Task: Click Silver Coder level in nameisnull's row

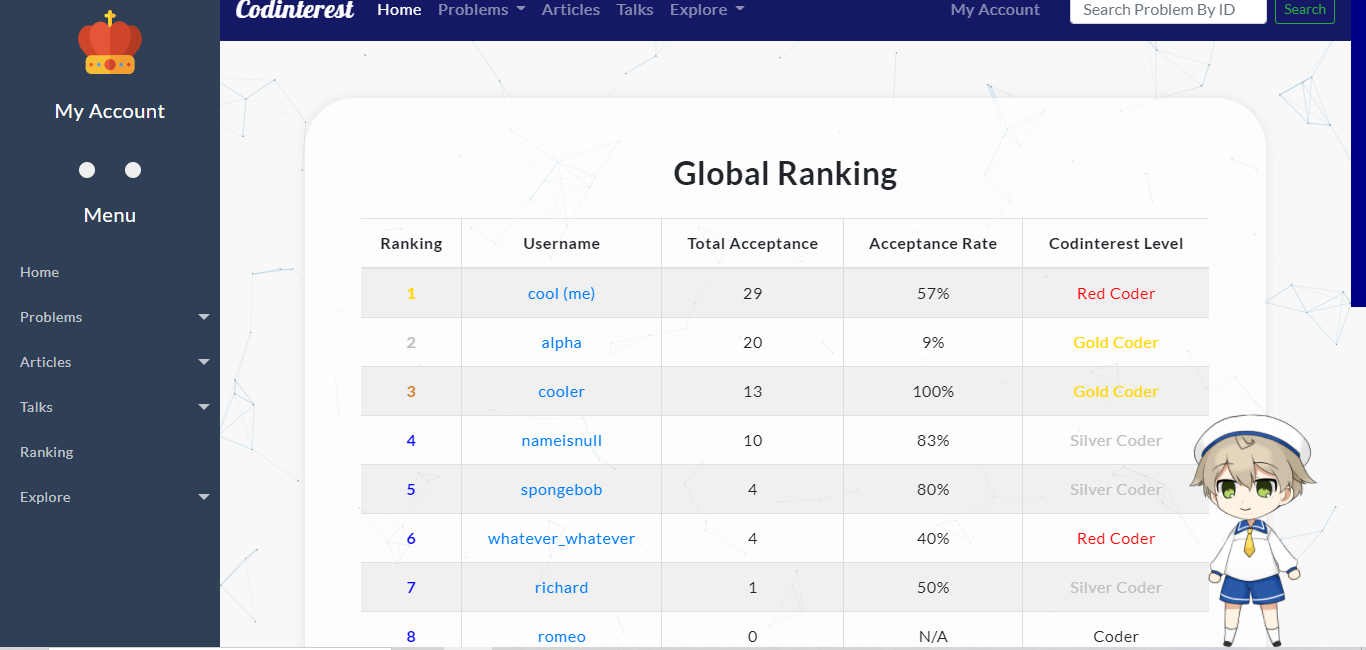Action: (x=1116, y=440)
